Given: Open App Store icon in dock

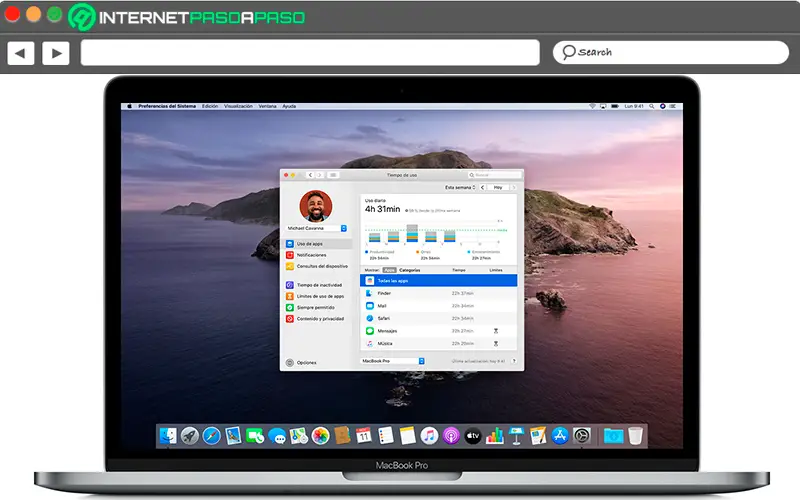Looking at the screenshot, I should point(560,436).
